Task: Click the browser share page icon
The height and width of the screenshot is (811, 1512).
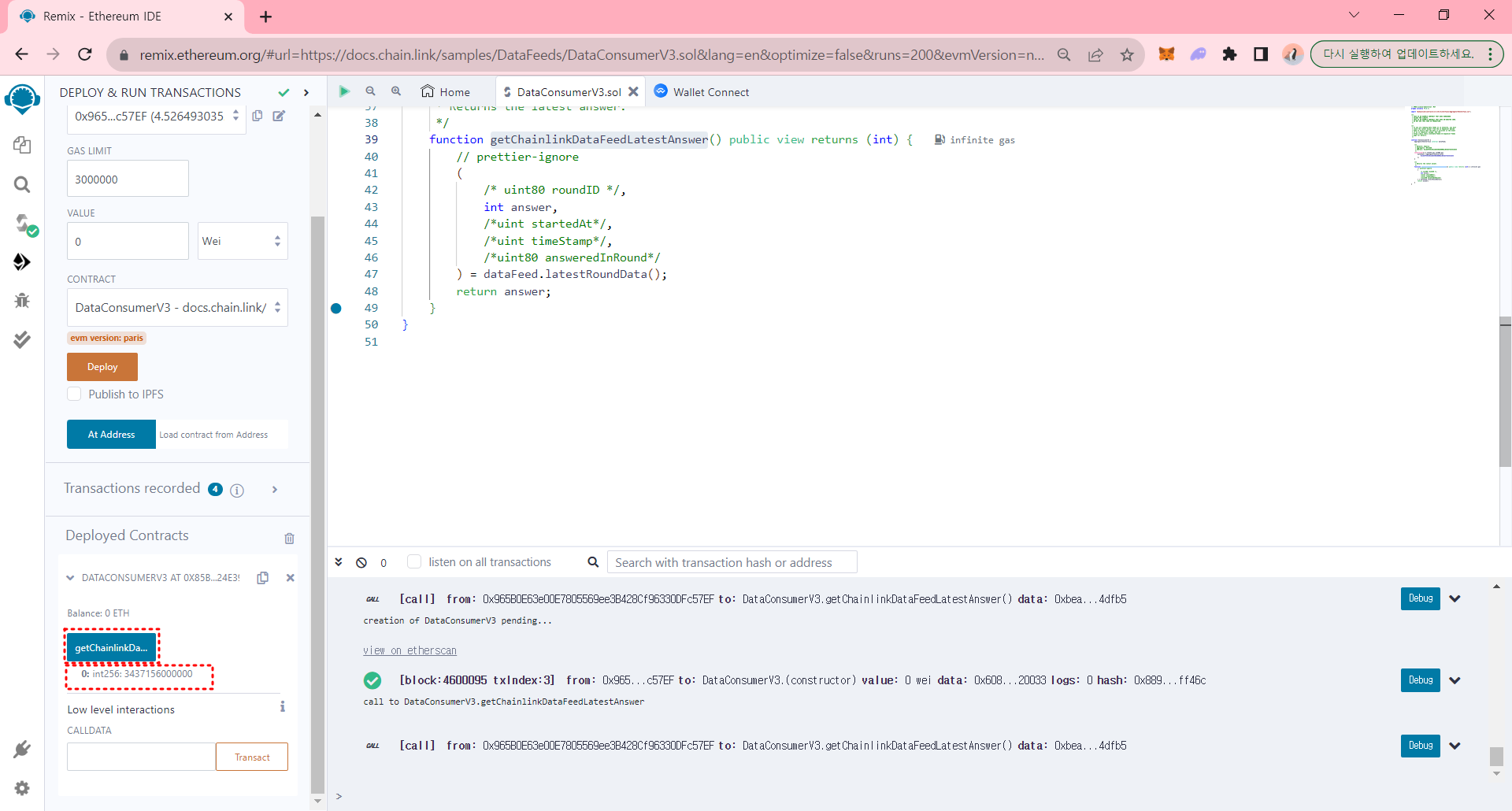Action: click(1095, 54)
